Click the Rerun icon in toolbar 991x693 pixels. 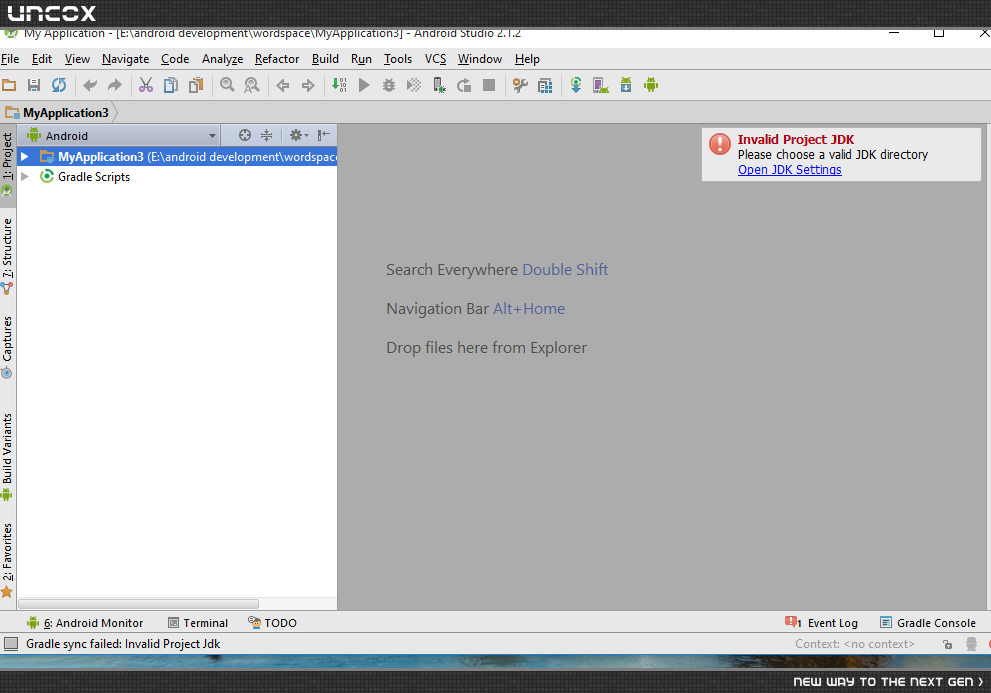(464, 85)
